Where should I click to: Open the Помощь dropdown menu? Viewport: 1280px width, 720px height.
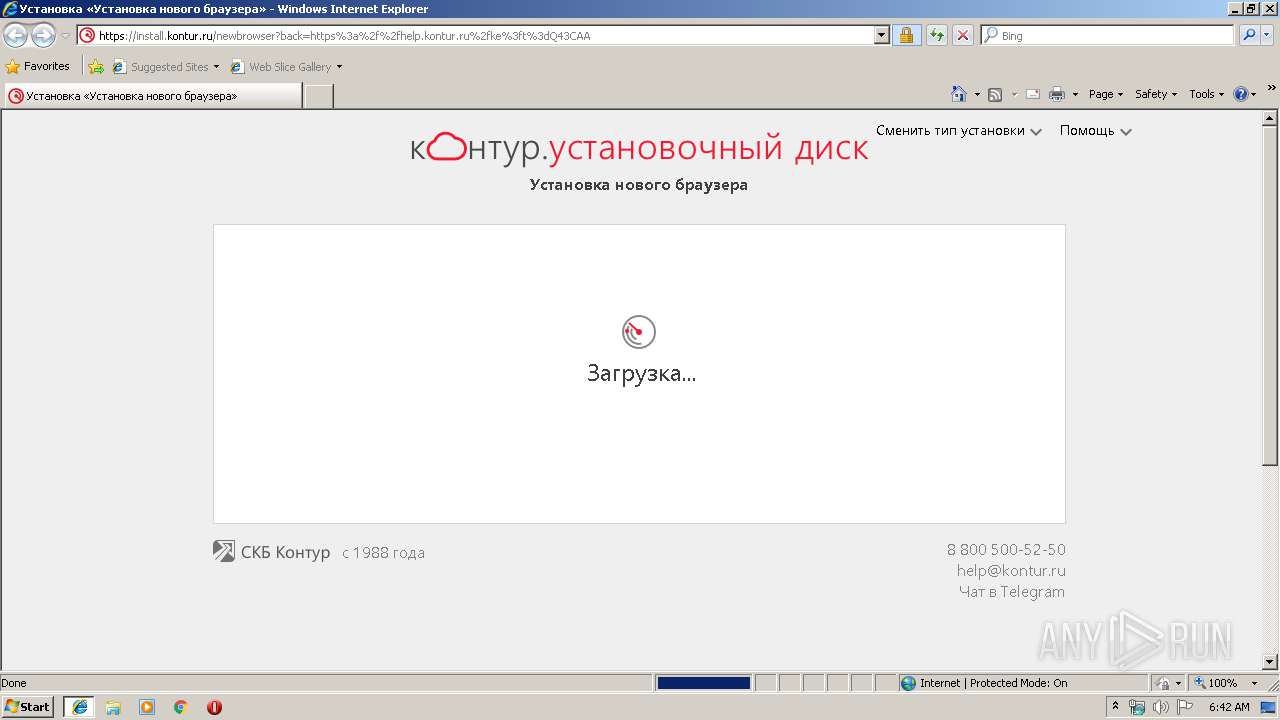1096,131
